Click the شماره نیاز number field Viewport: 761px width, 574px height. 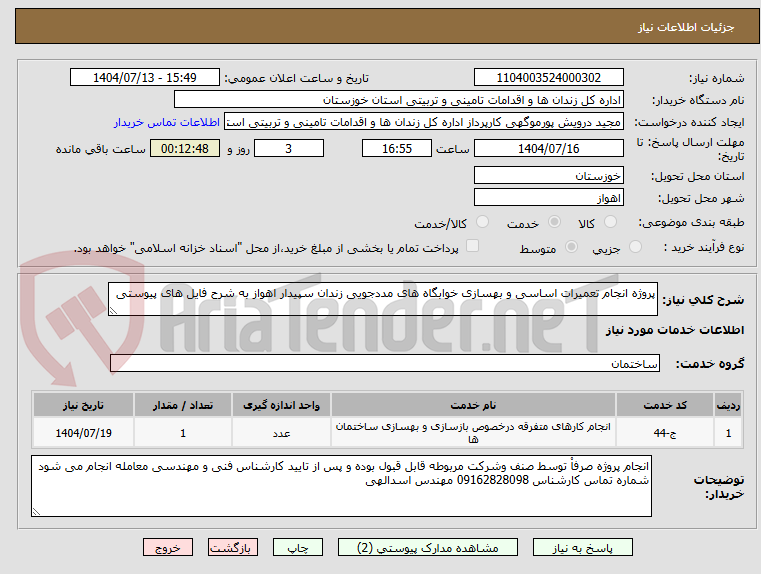(x=548, y=78)
